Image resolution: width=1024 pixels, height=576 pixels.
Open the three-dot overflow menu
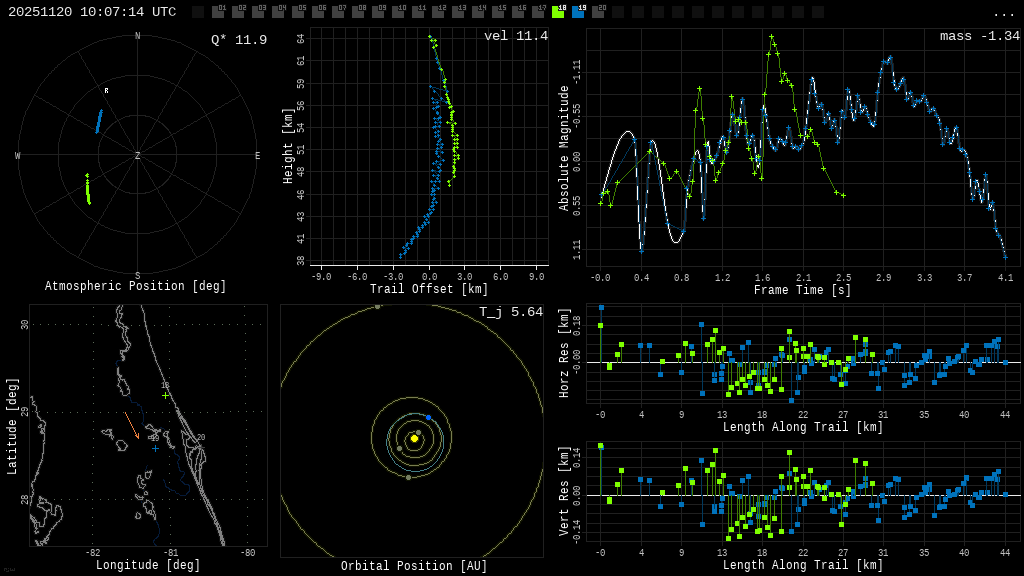1003,13
